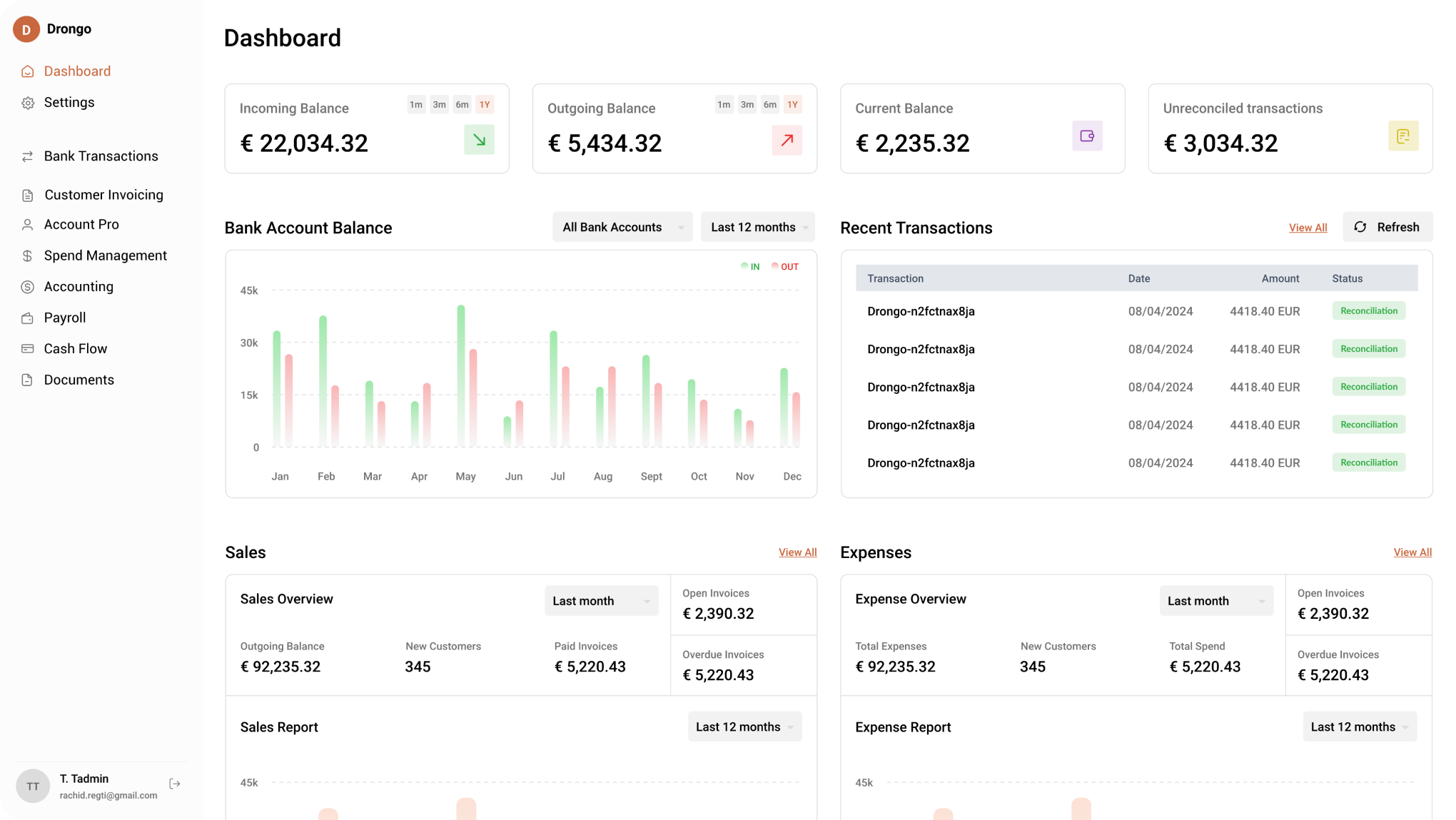Image resolution: width=1456 pixels, height=820 pixels.
Task: Click the purple wallet icon on Current Balance
Action: tap(1087, 136)
